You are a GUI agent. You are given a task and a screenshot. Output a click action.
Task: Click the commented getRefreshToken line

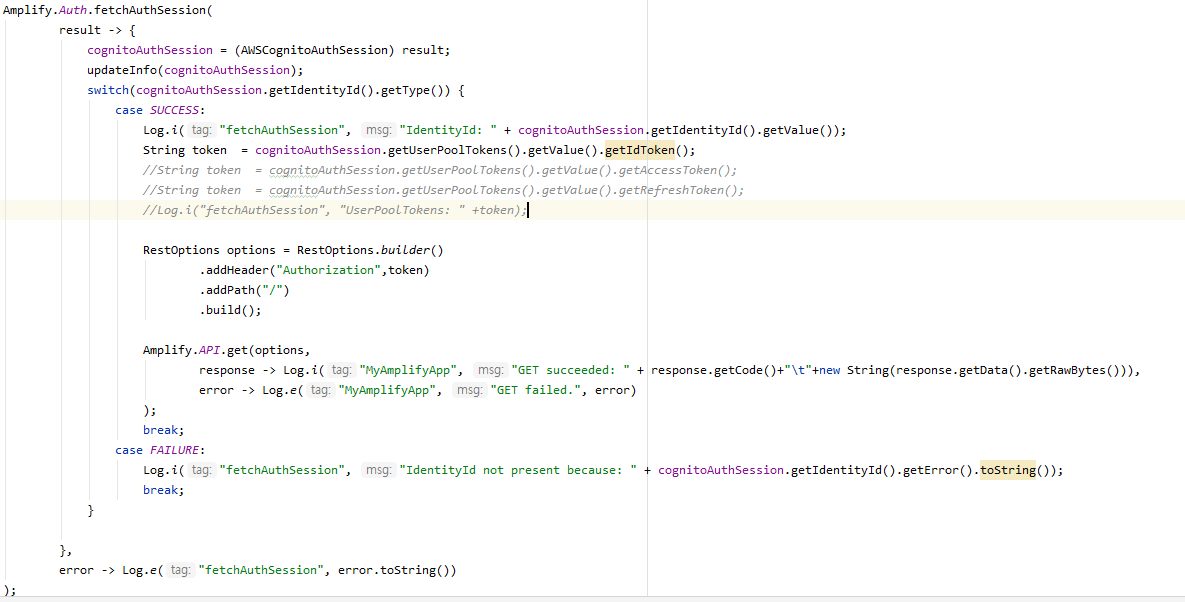coord(440,189)
